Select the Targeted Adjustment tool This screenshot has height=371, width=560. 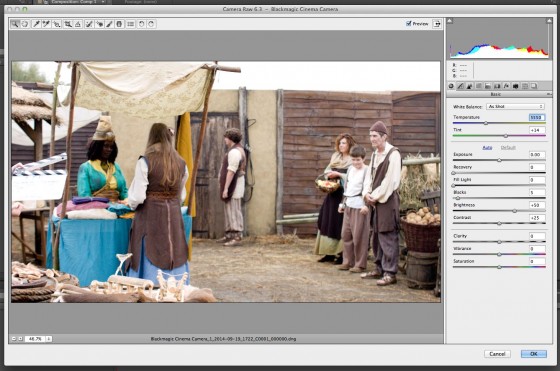point(57,24)
